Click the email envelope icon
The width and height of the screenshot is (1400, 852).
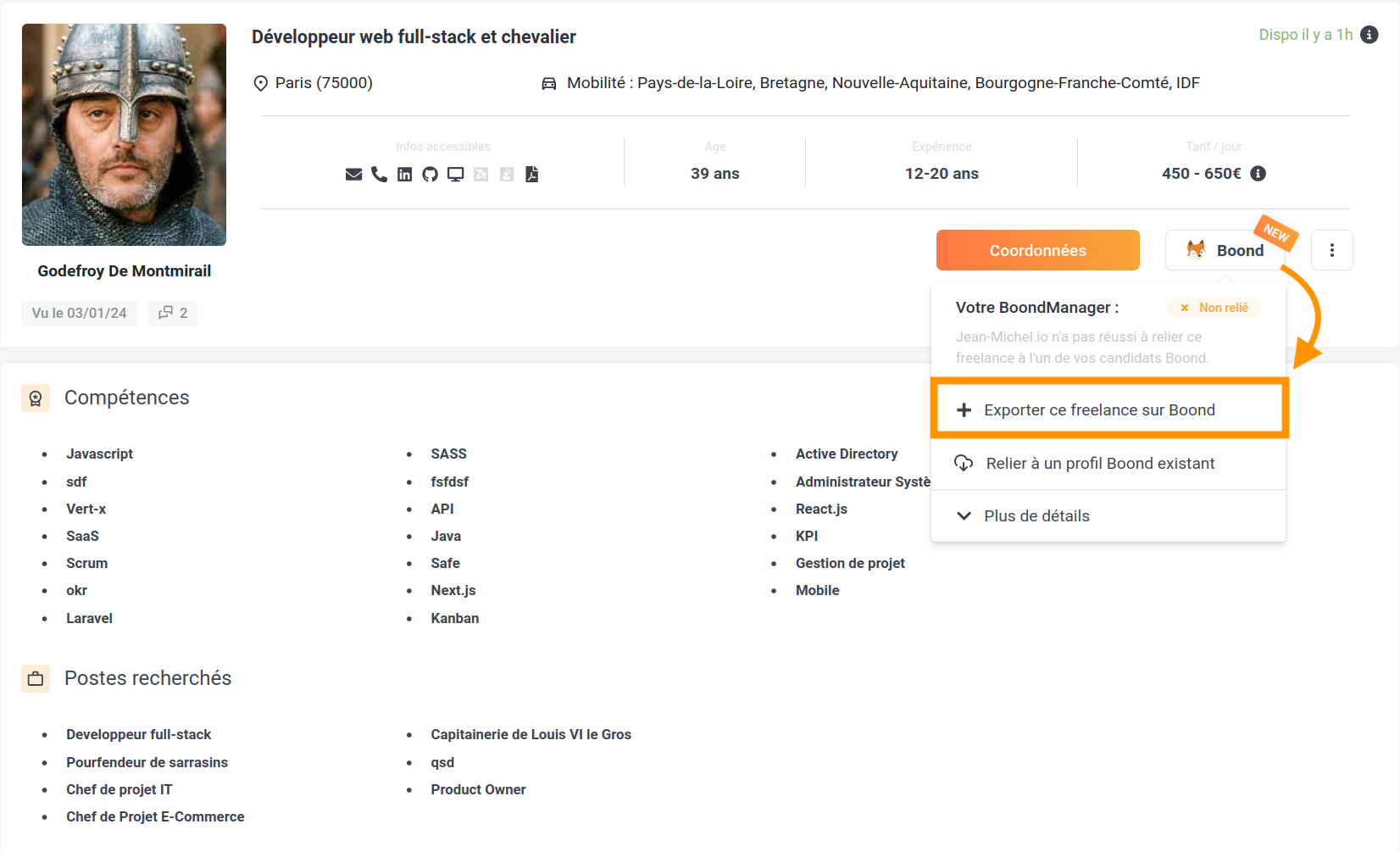pos(354,175)
